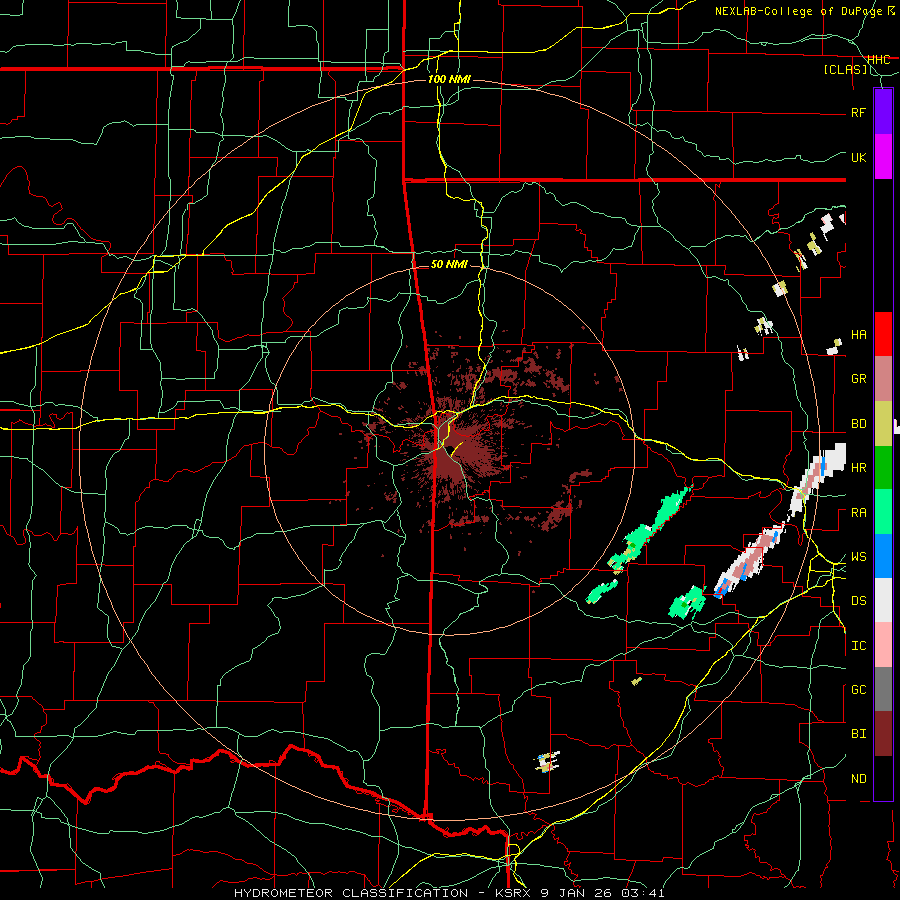Click the 'HHC' product label
Viewport: 900px width, 900px height.
(x=878, y=60)
